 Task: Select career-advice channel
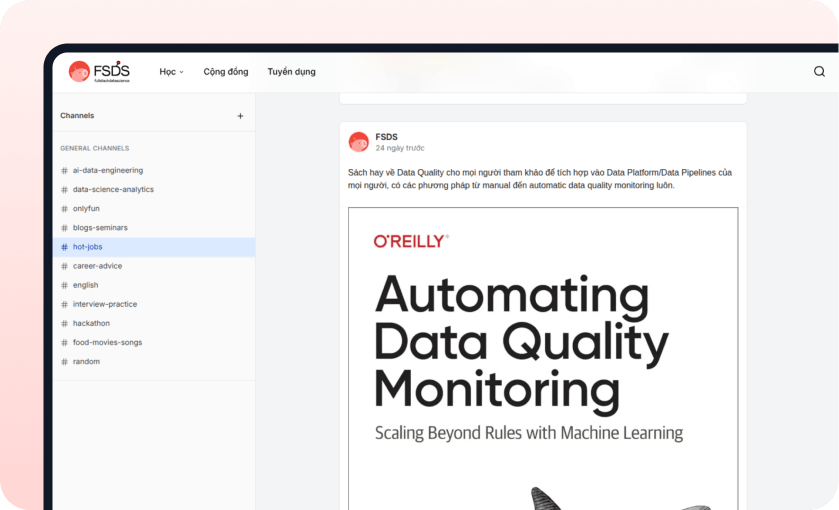97,266
